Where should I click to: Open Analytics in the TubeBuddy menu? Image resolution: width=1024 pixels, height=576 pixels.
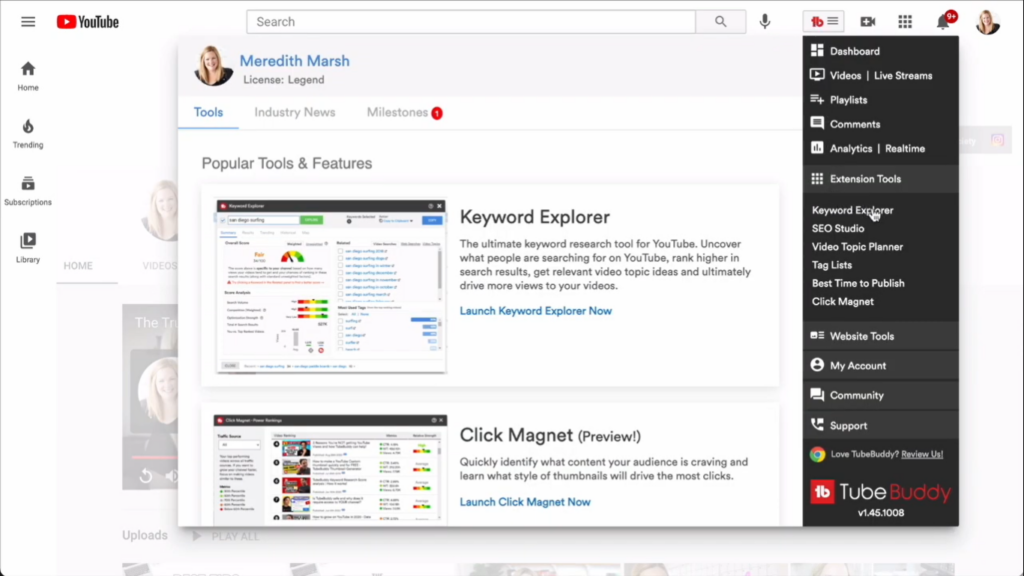851,149
